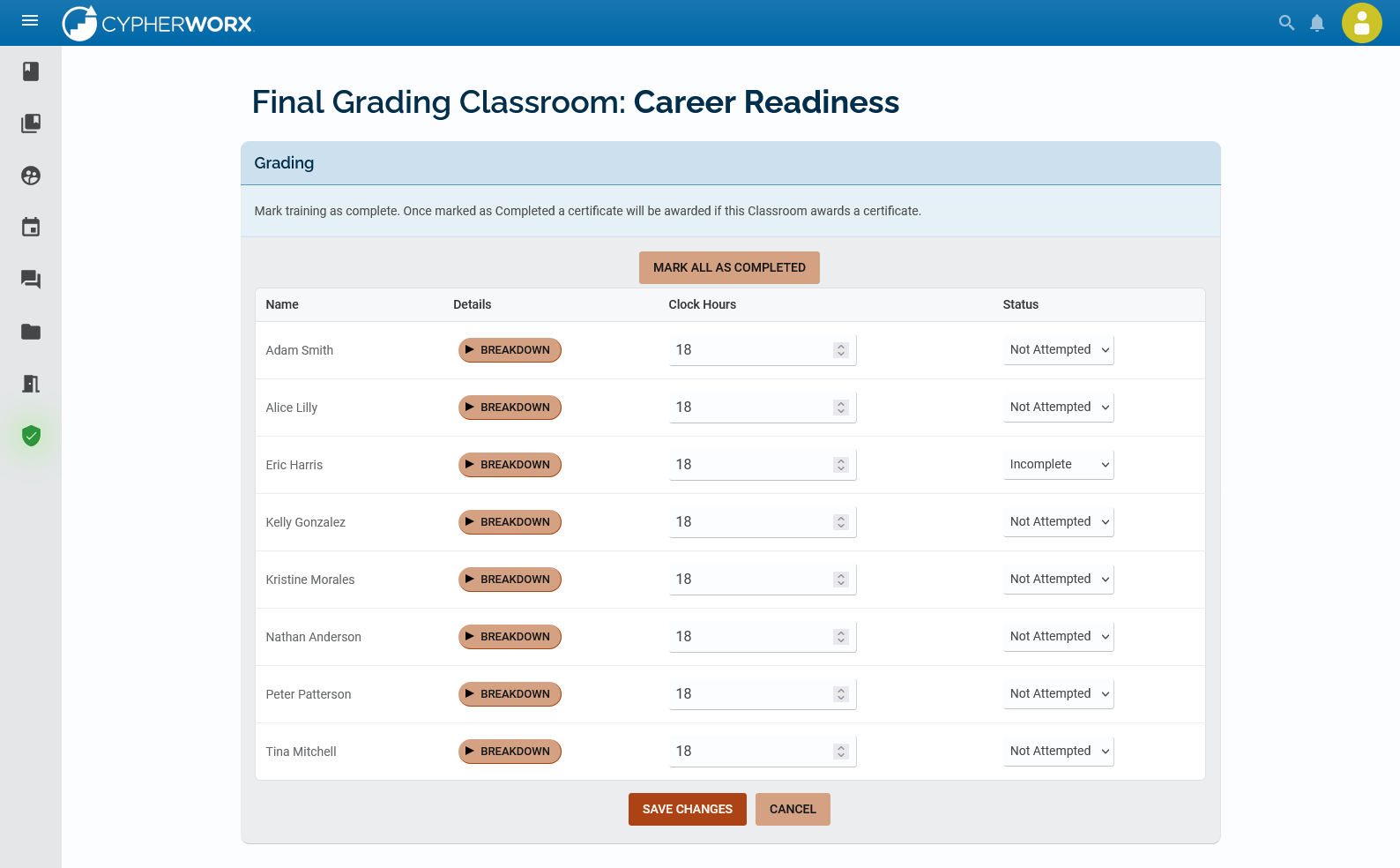Open the door icon in sidebar
Viewport: 1400px width, 868px height.
pyautogui.click(x=31, y=384)
